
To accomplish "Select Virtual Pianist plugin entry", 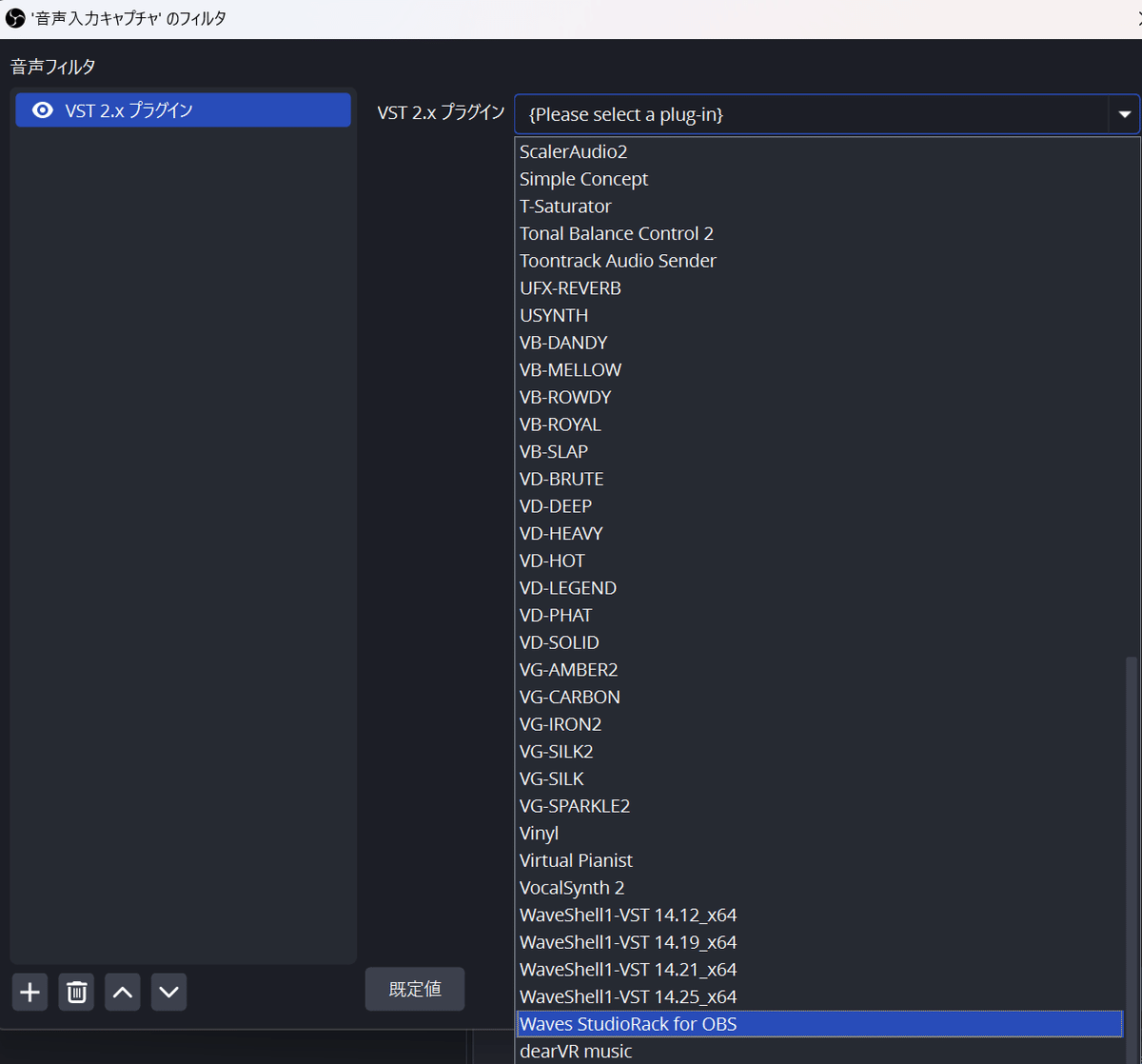I will point(819,861).
